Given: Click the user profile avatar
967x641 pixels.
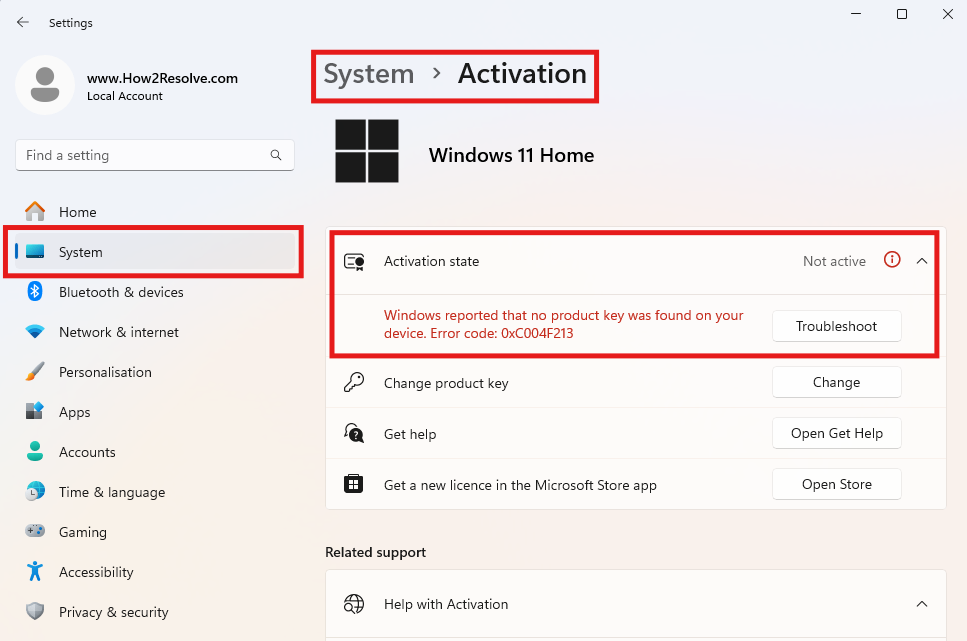Looking at the screenshot, I should coord(45,85).
